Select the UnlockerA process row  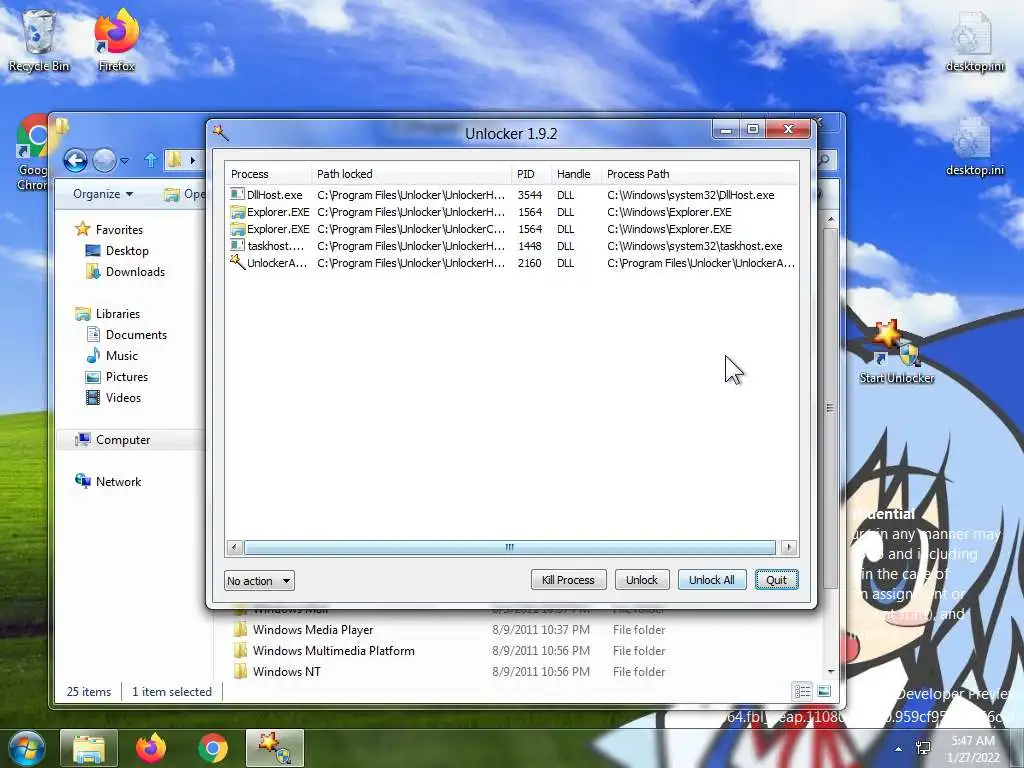(511, 263)
